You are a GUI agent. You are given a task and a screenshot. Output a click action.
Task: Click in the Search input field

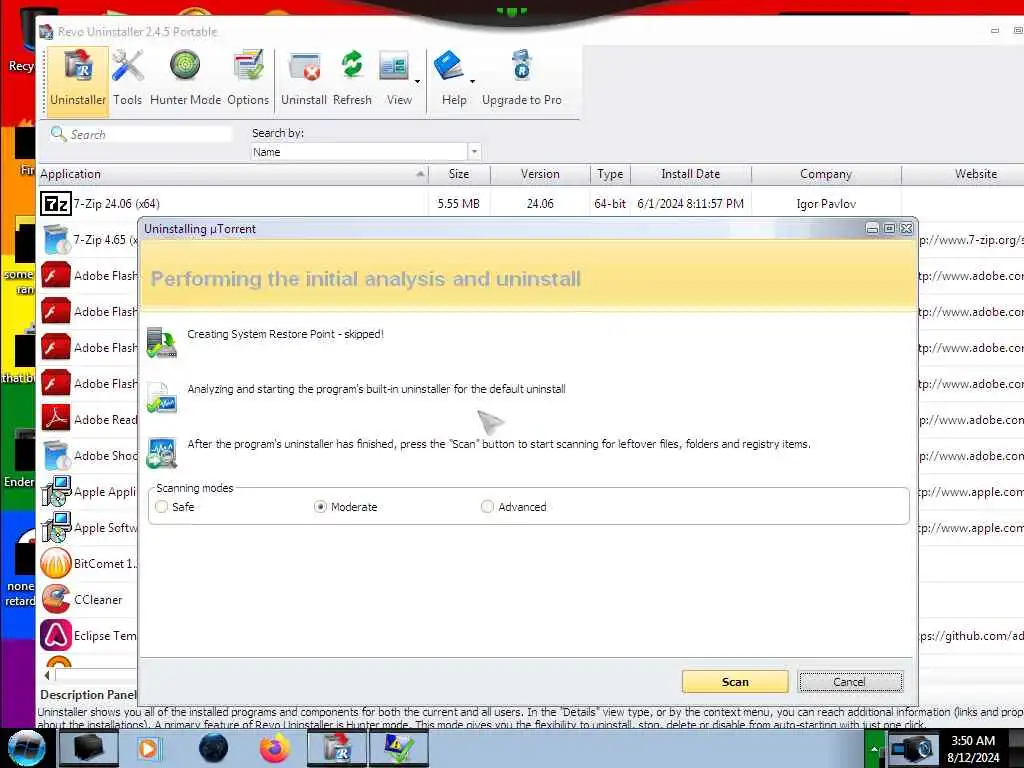150,134
